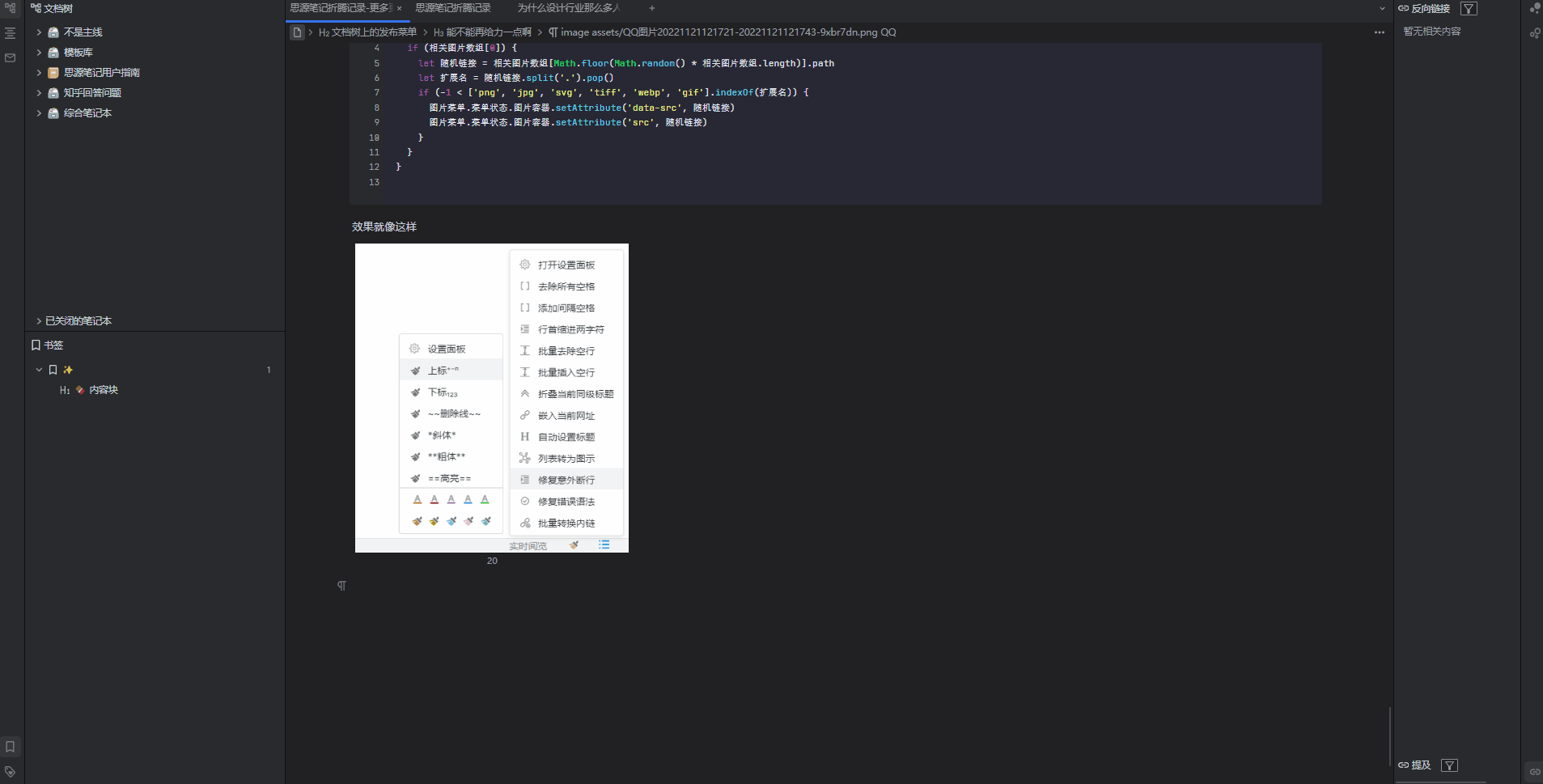Select the 模板库 notebook name
This screenshot has height=784, width=1543.
click(x=78, y=53)
